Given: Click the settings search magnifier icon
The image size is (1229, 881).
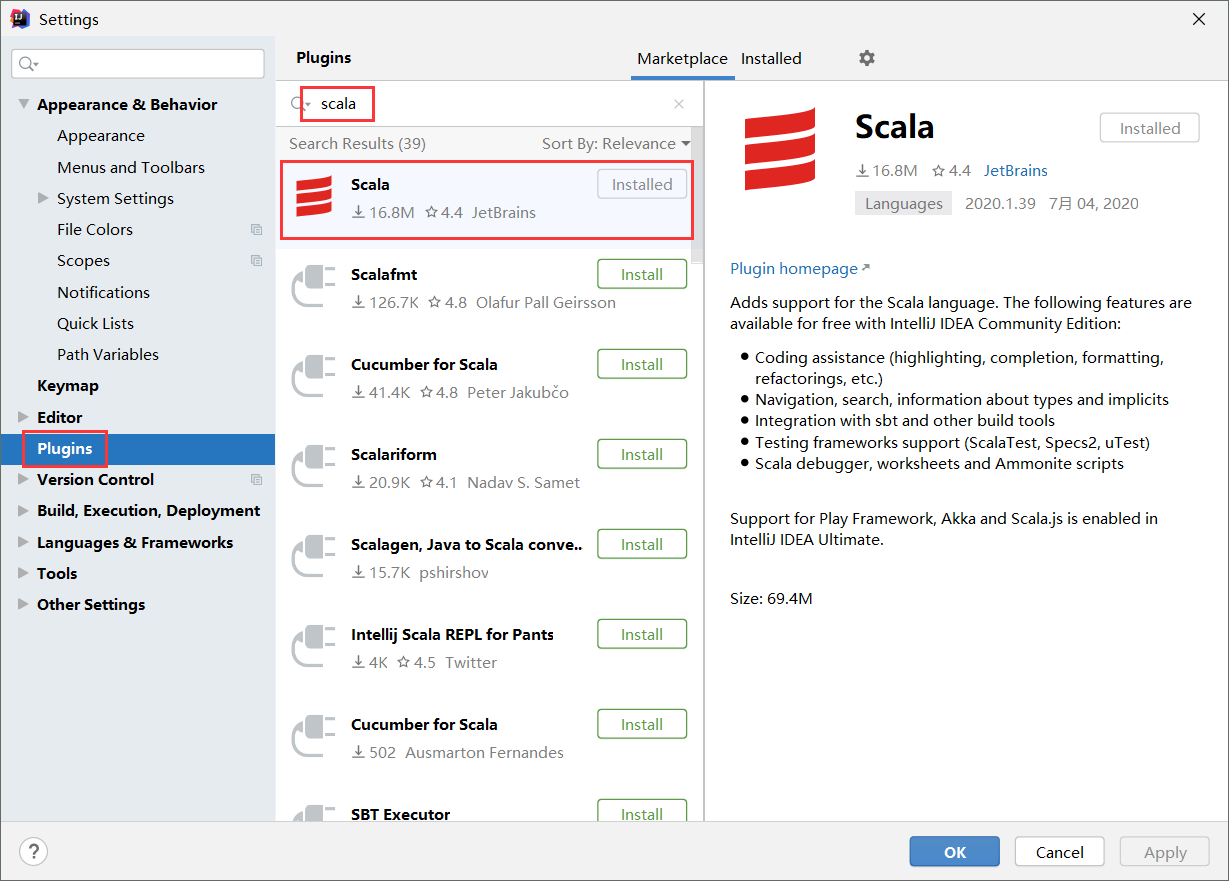Looking at the screenshot, I should [x=29, y=64].
